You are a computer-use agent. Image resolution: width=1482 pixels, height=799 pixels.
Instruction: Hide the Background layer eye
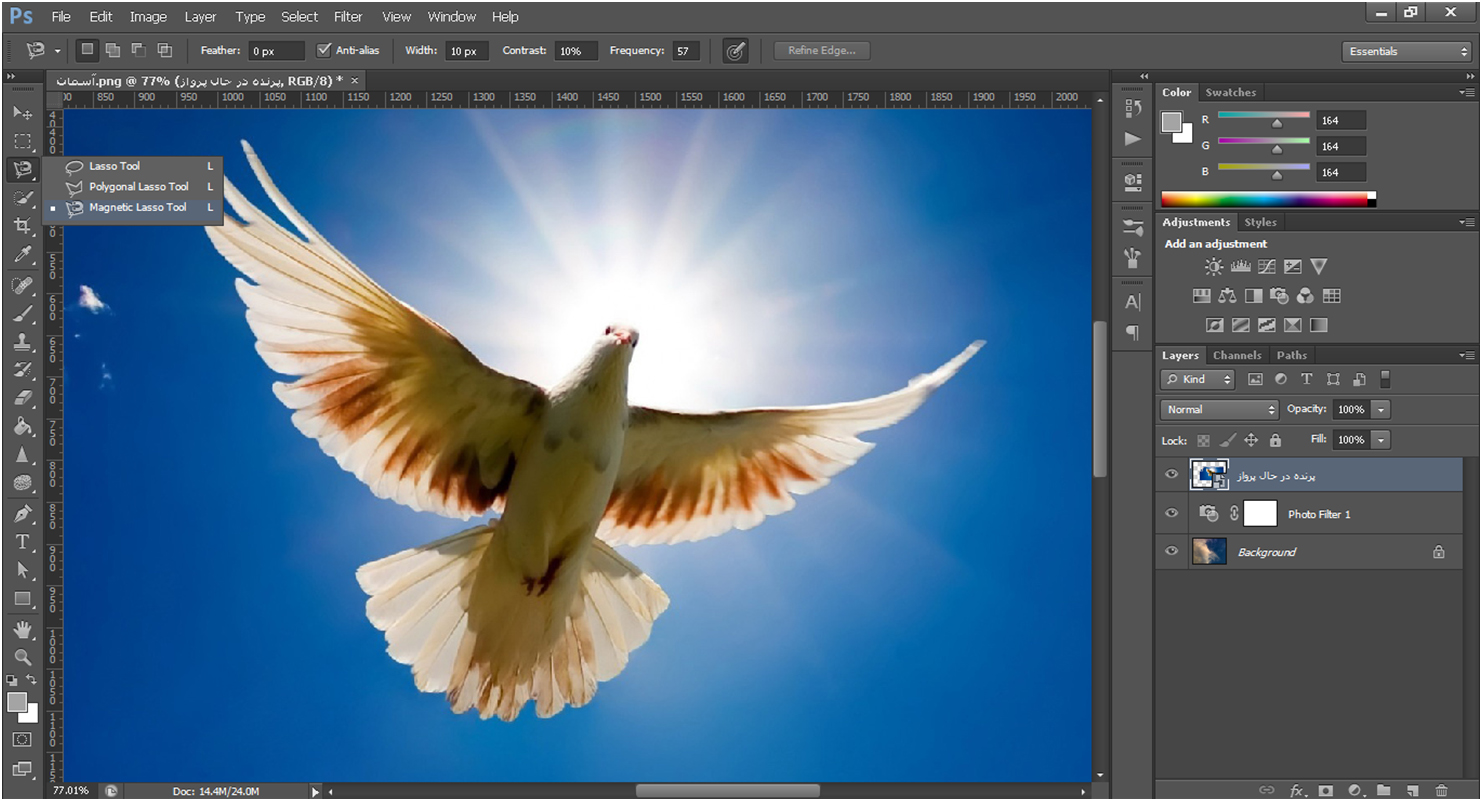1172,551
